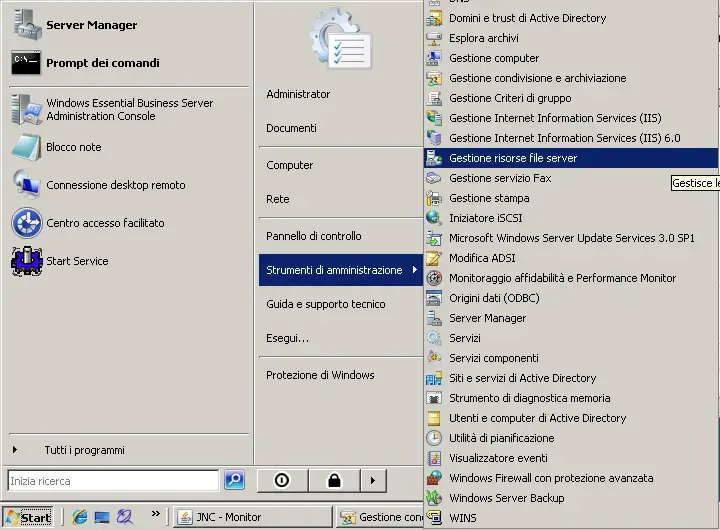Screen dimensions: 720x530
Task: Open the Gestione servizio Fax icon
Action: pyautogui.click(x=434, y=178)
